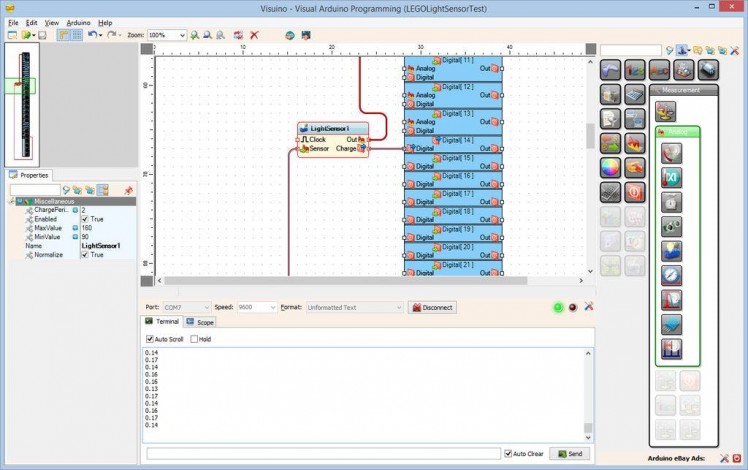Enable the Hold checkbox
The height and width of the screenshot is (470, 748).
[x=195, y=339]
